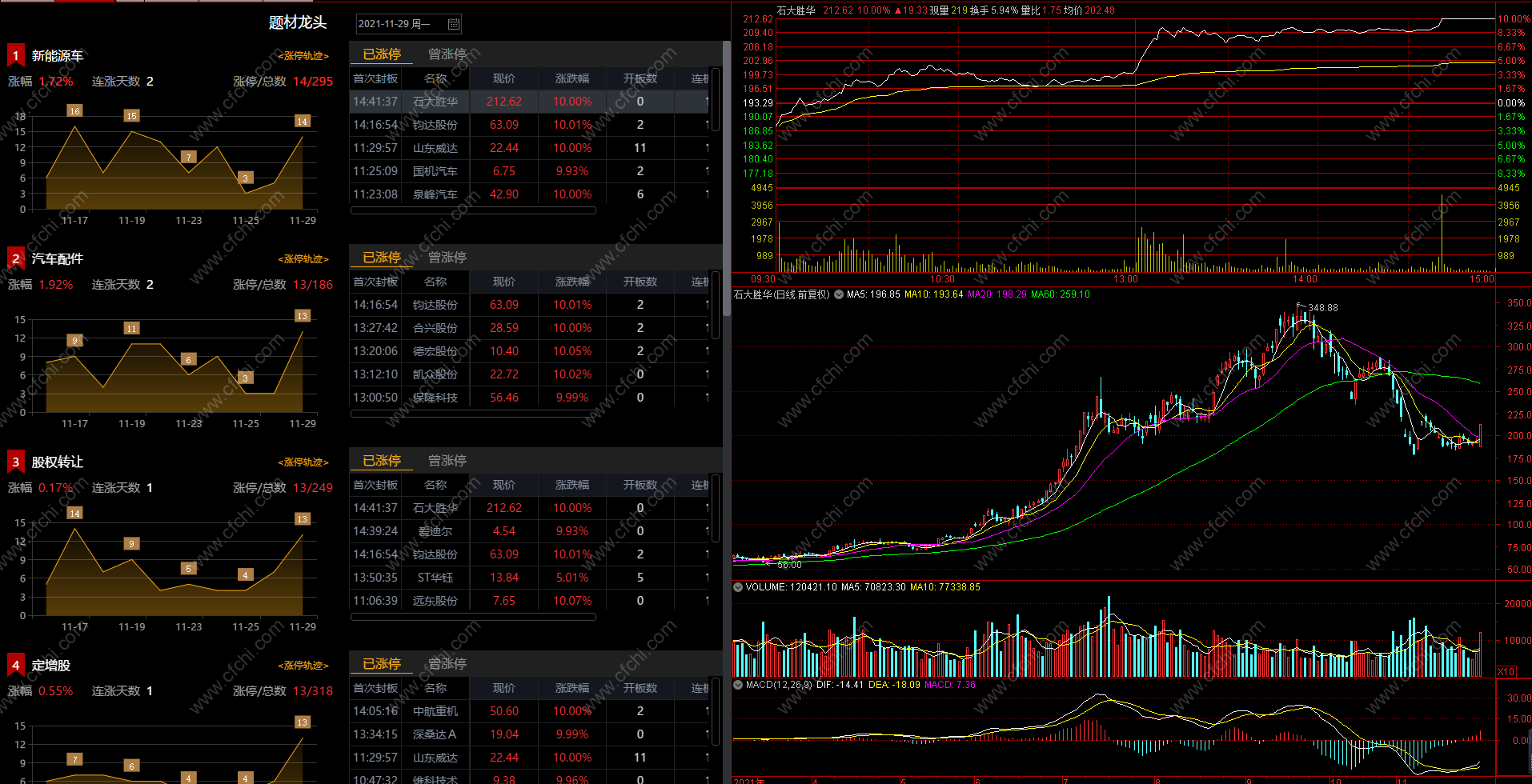This screenshot has height=784, width=1532.
Task: Click the X10 button on volume chart
Action: (x=1506, y=671)
